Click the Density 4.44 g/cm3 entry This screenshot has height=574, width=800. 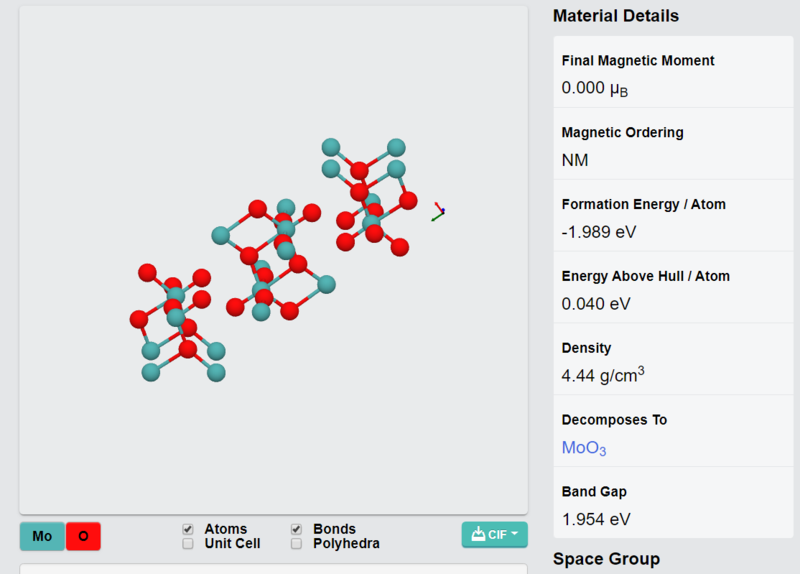point(673,359)
